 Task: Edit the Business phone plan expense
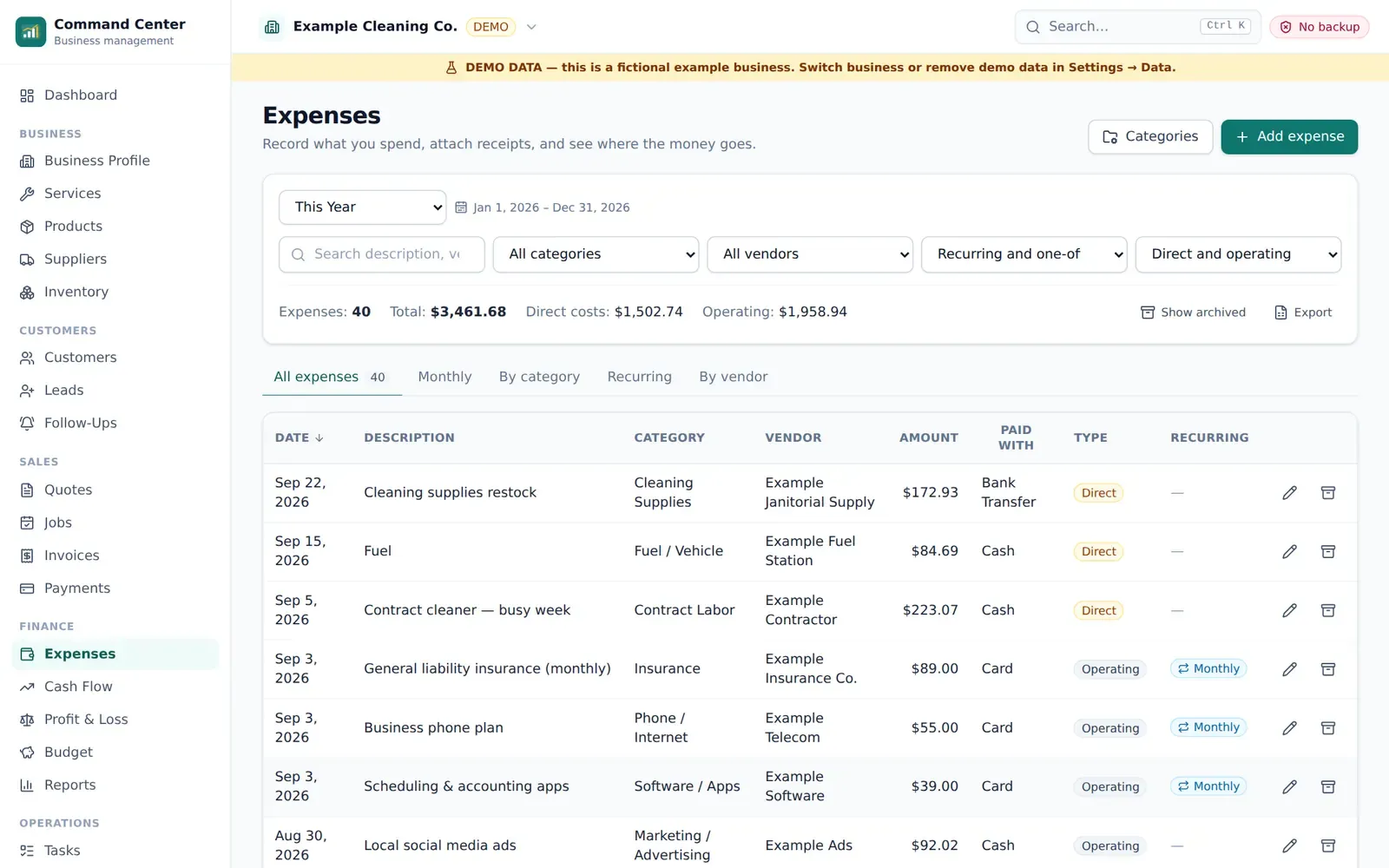pyautogui.click(x=1289, y=728)
